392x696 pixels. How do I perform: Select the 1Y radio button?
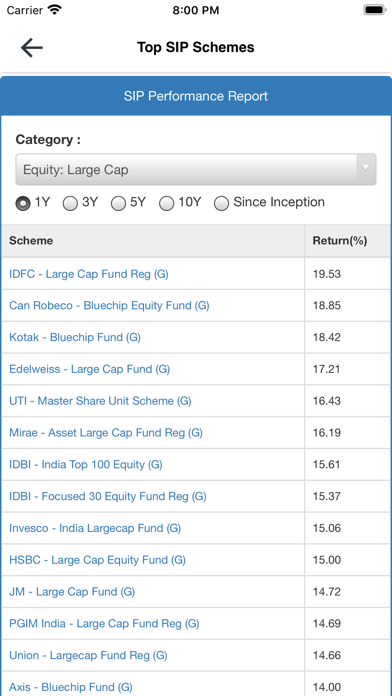coord(23,204)
